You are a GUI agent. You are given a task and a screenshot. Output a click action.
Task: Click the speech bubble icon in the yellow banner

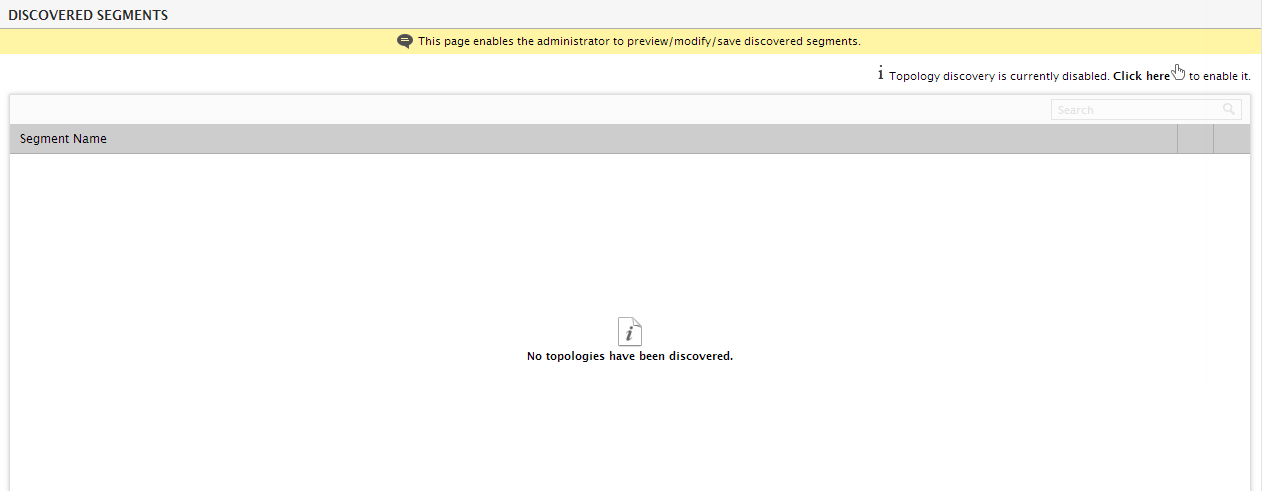[x=405, y=41]
